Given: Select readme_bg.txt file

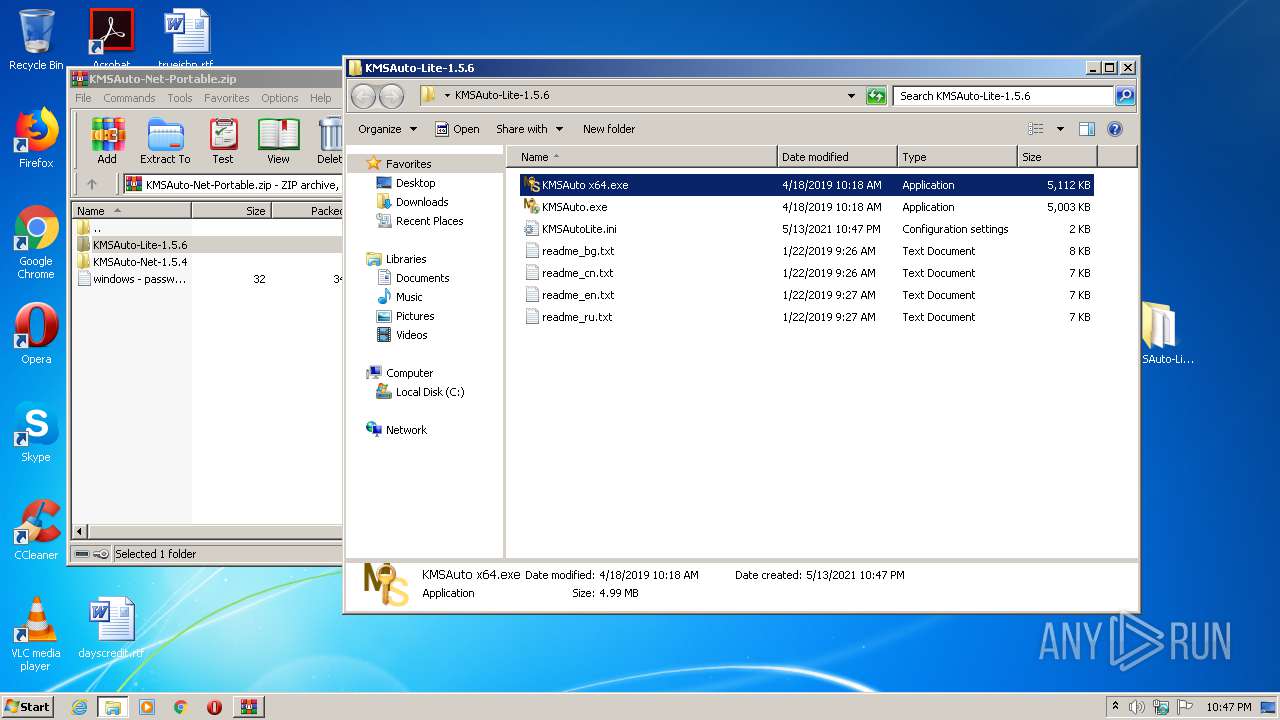Looking at the screenshot, I should (806, 251).
